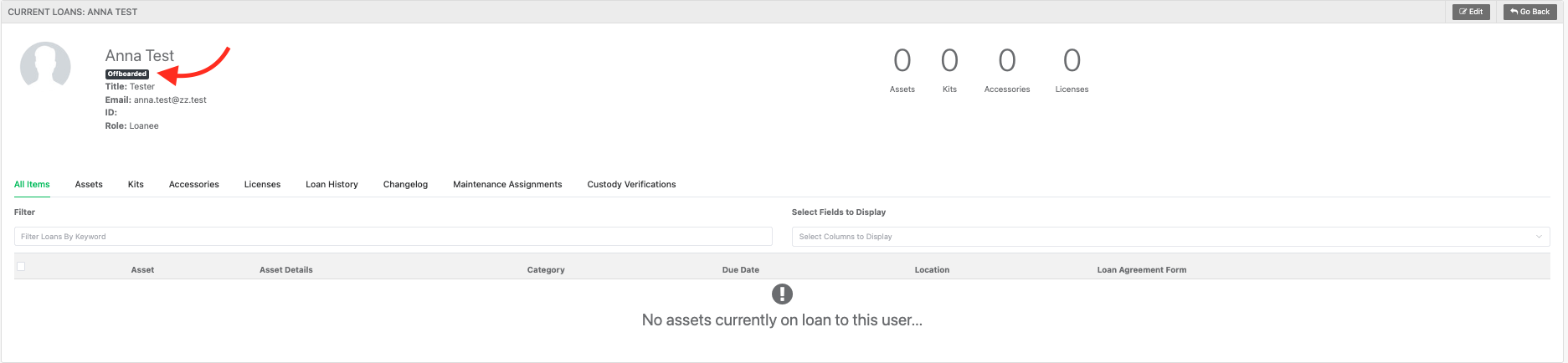Open the Changelog tab
The width and height of the screenshot is (1568, 363).
(x=405, y=184)
